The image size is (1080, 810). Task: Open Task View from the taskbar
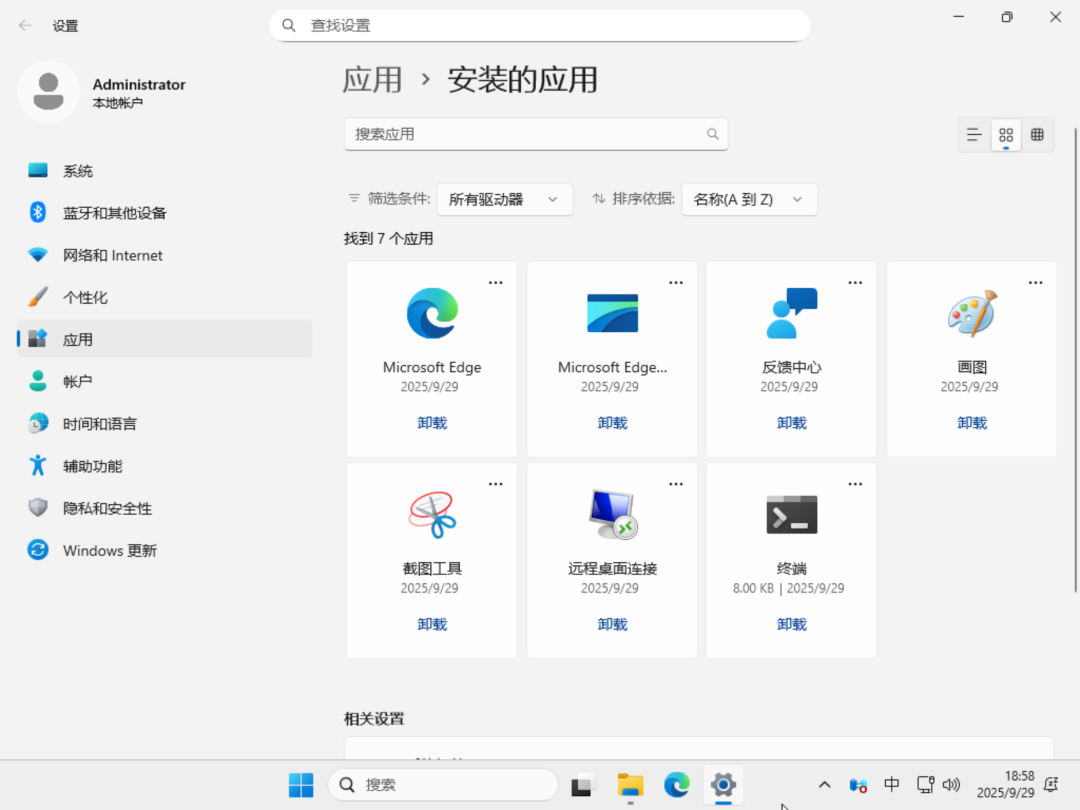tap(583, 785)
